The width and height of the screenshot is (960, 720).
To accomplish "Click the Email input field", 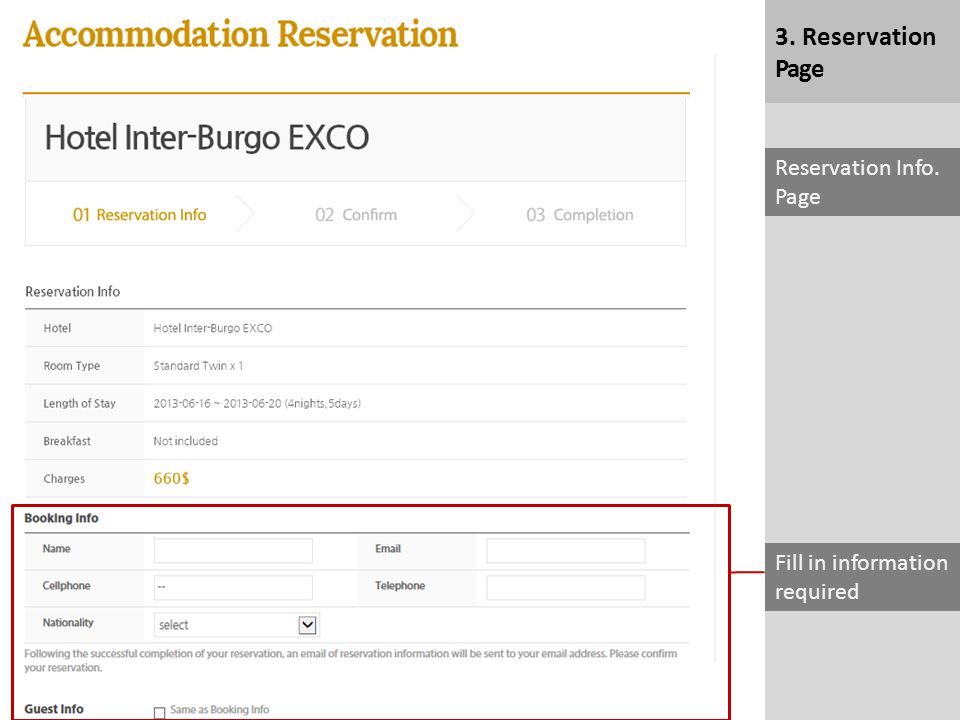I will 566,550.
